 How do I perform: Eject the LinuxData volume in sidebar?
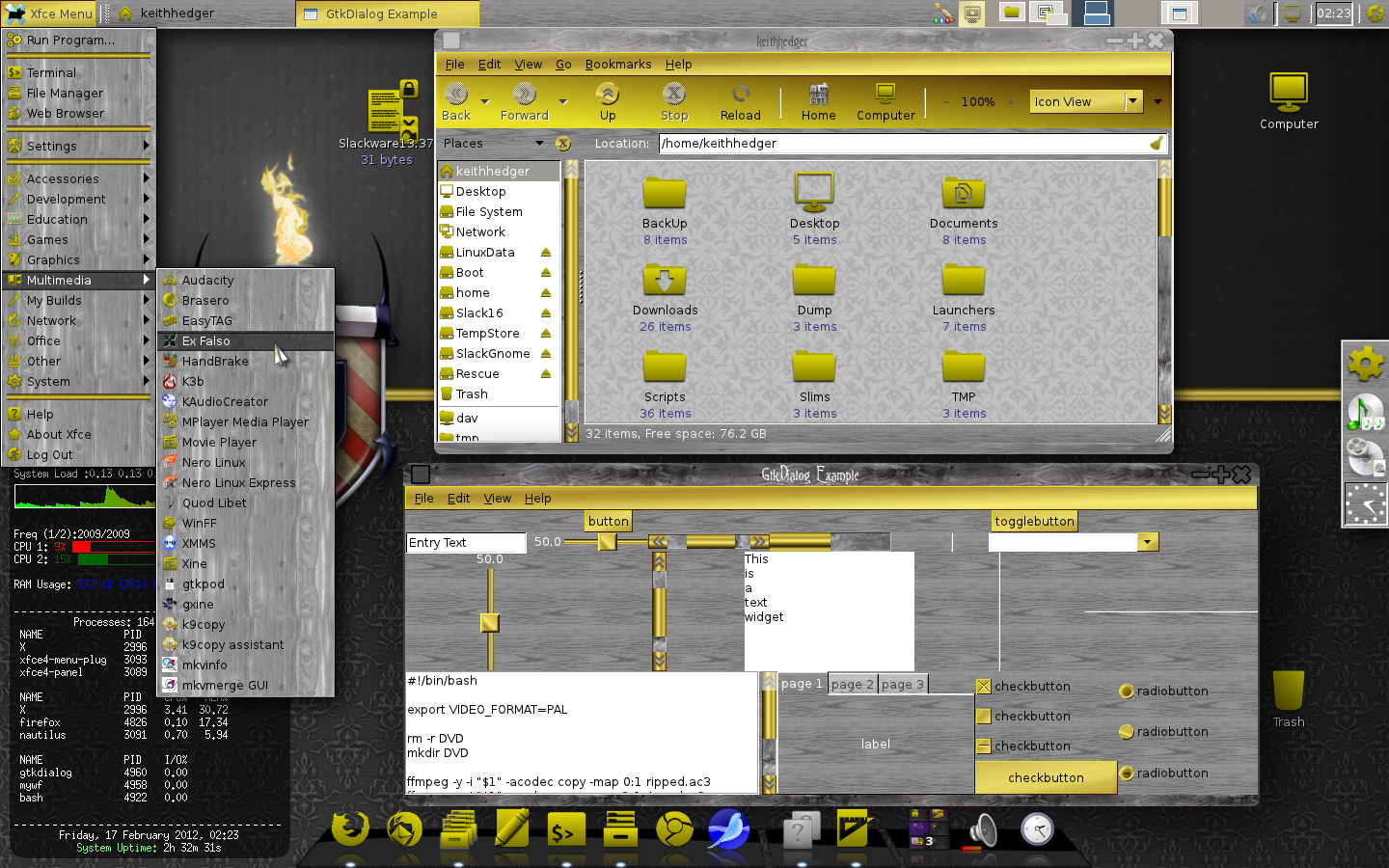coord(546,253)
